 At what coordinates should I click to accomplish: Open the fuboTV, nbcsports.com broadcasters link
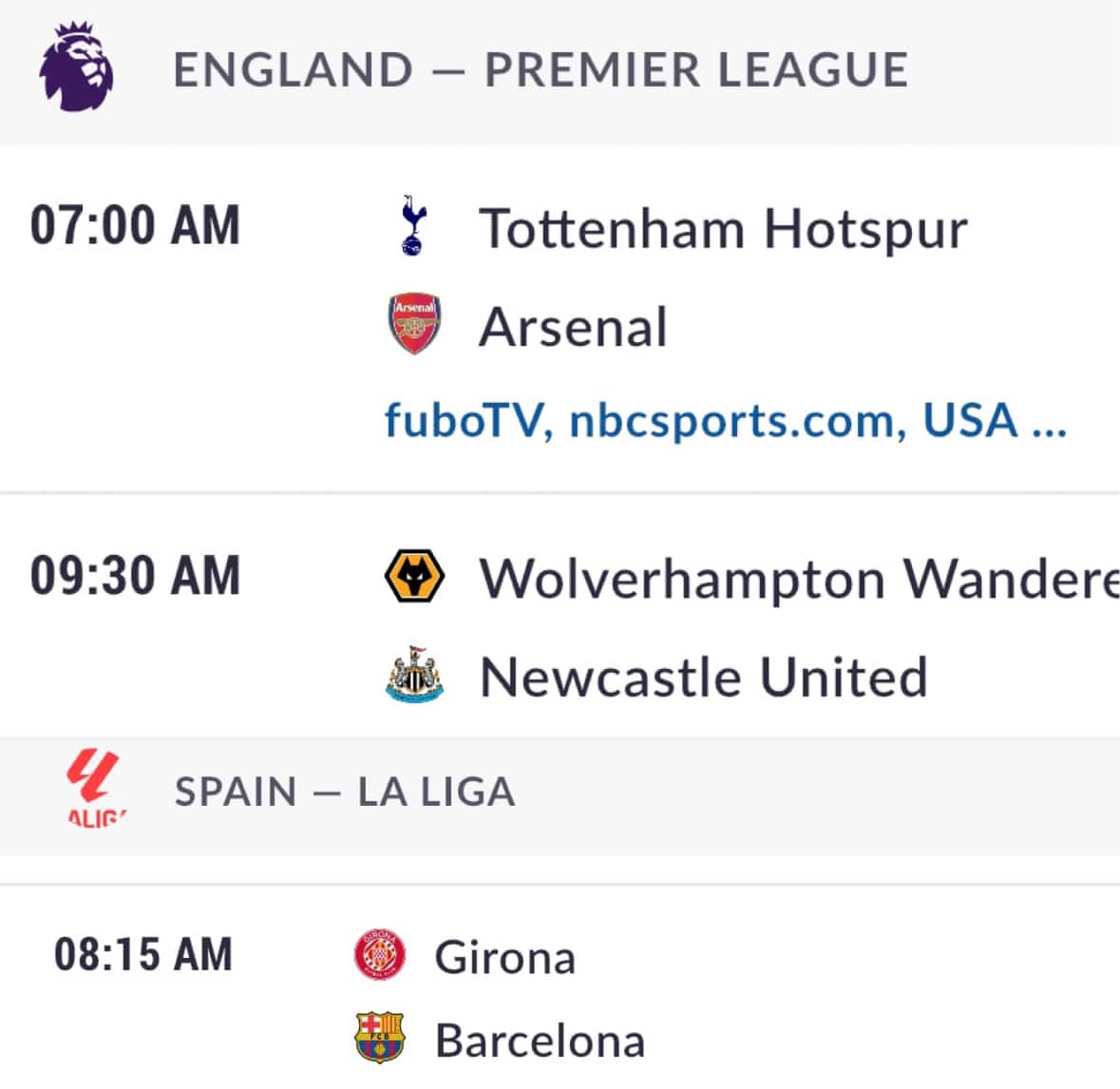(x=726, y=420)
